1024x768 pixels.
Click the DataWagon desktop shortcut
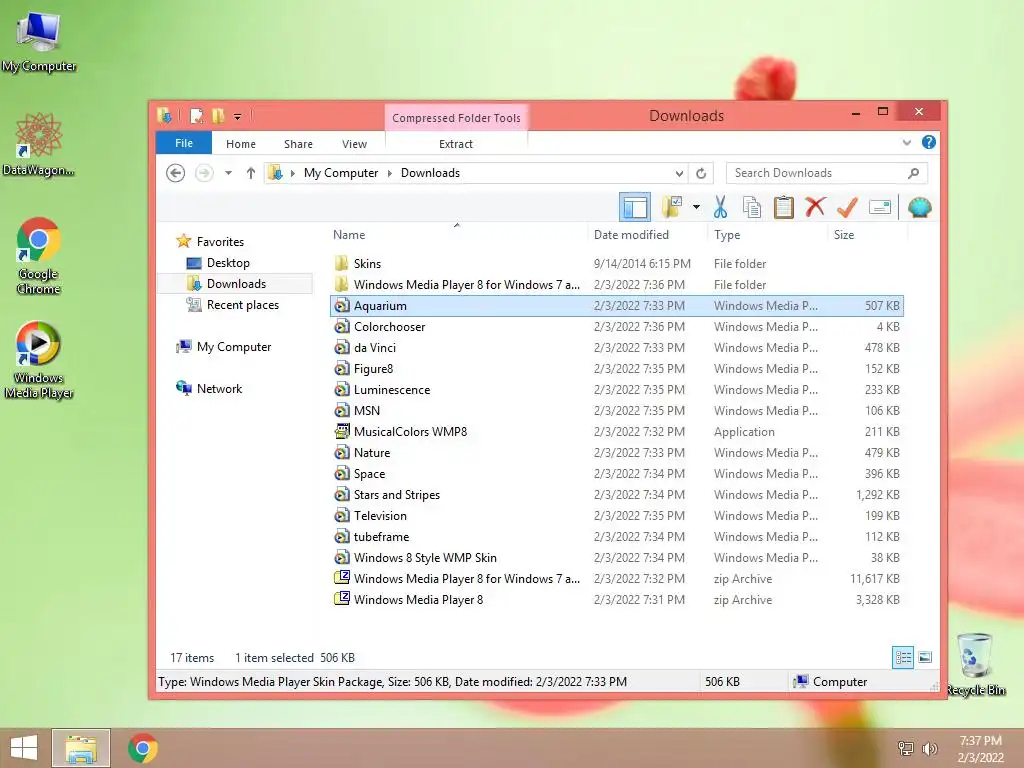tap(38, 144)
